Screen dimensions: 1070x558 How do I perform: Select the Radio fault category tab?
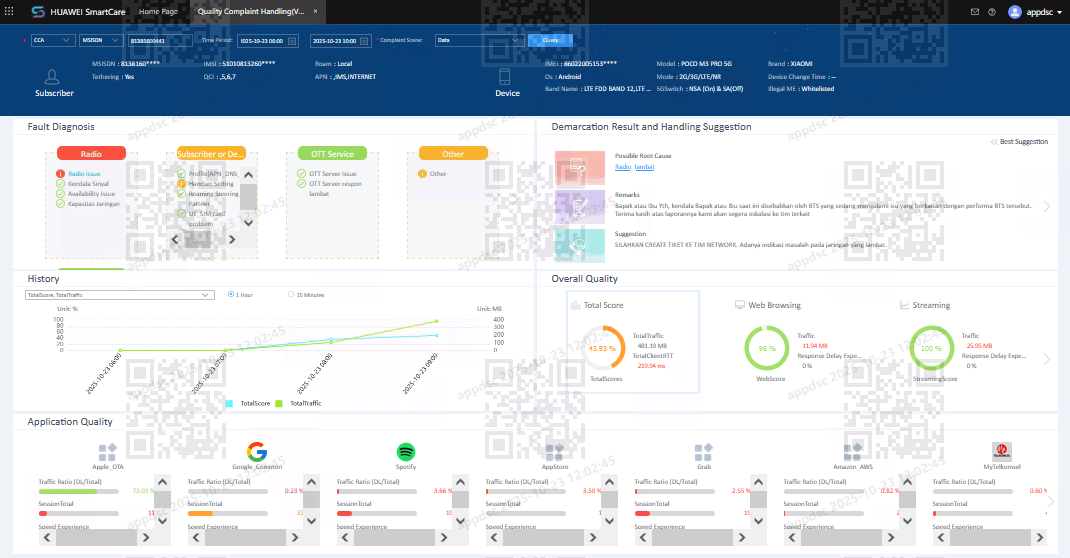pos(91,154)
